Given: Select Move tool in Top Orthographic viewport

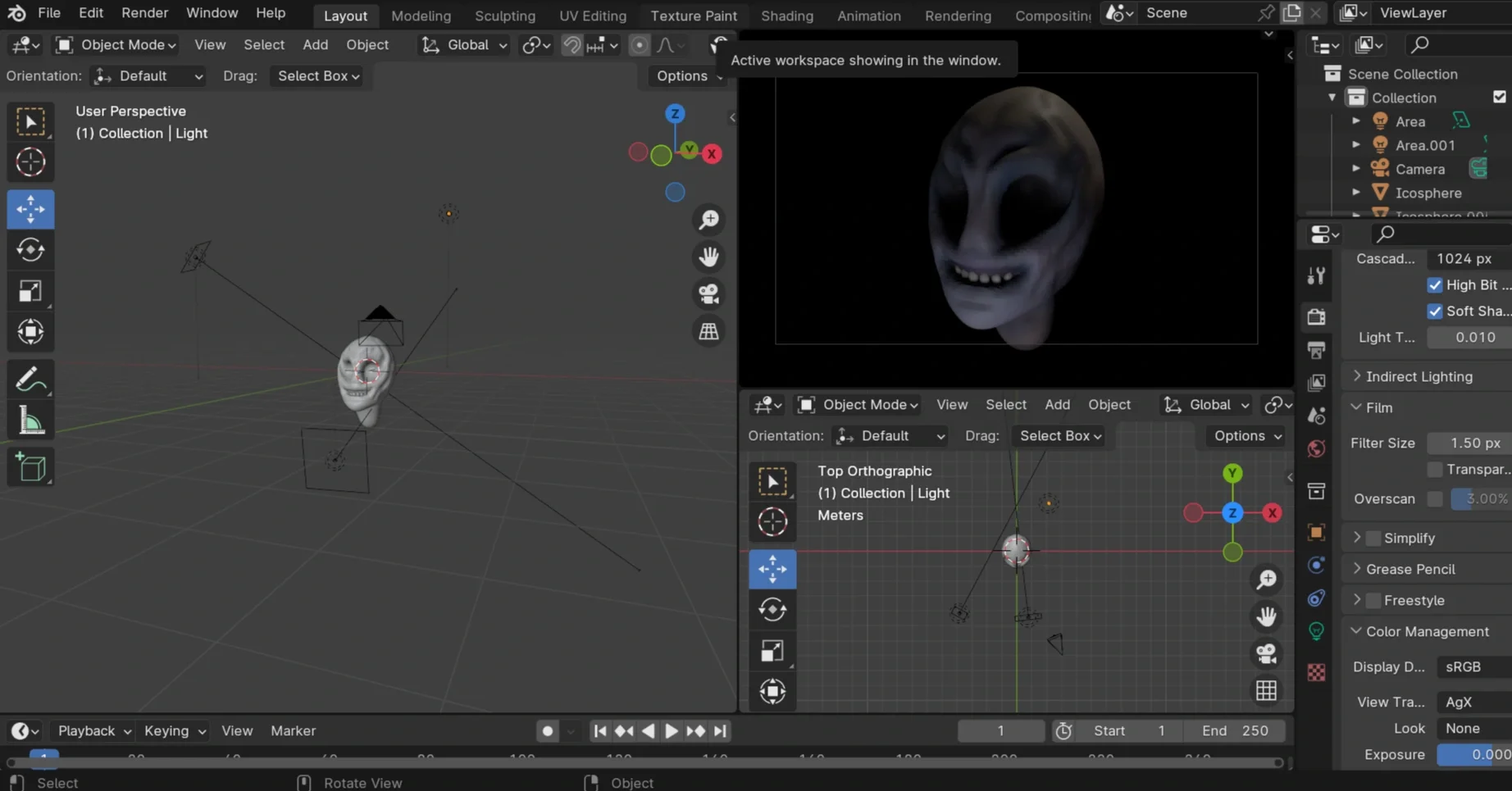Looking at the screenshot, I should pyautogui.click(x=772, y=569).
